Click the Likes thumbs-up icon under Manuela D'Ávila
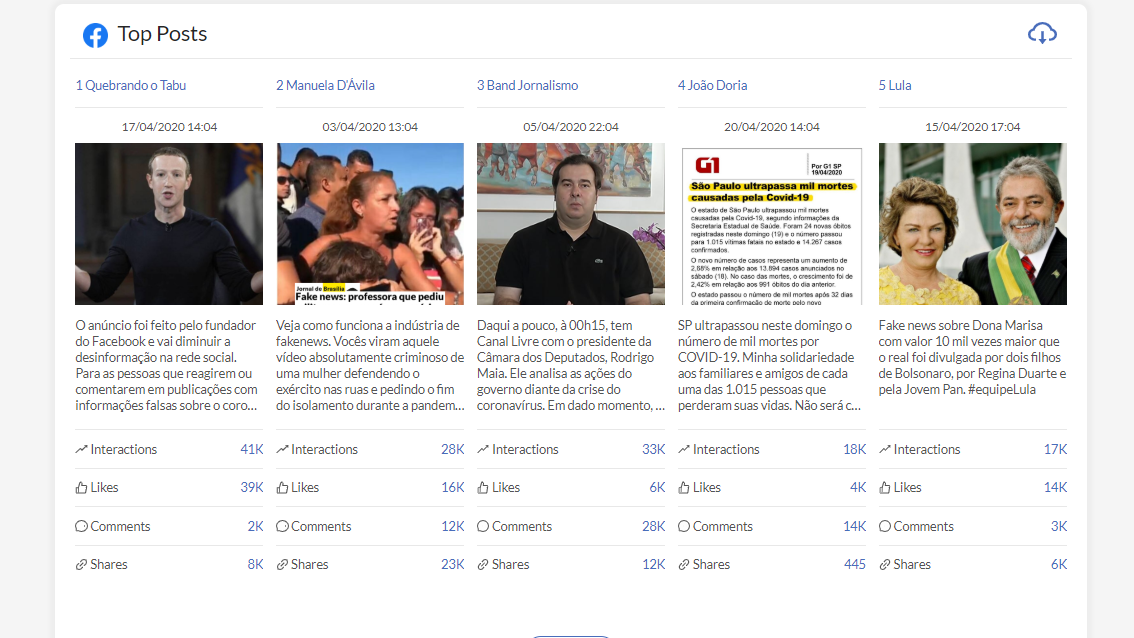Screen dimensions: 1134x638 coord(282,488)
